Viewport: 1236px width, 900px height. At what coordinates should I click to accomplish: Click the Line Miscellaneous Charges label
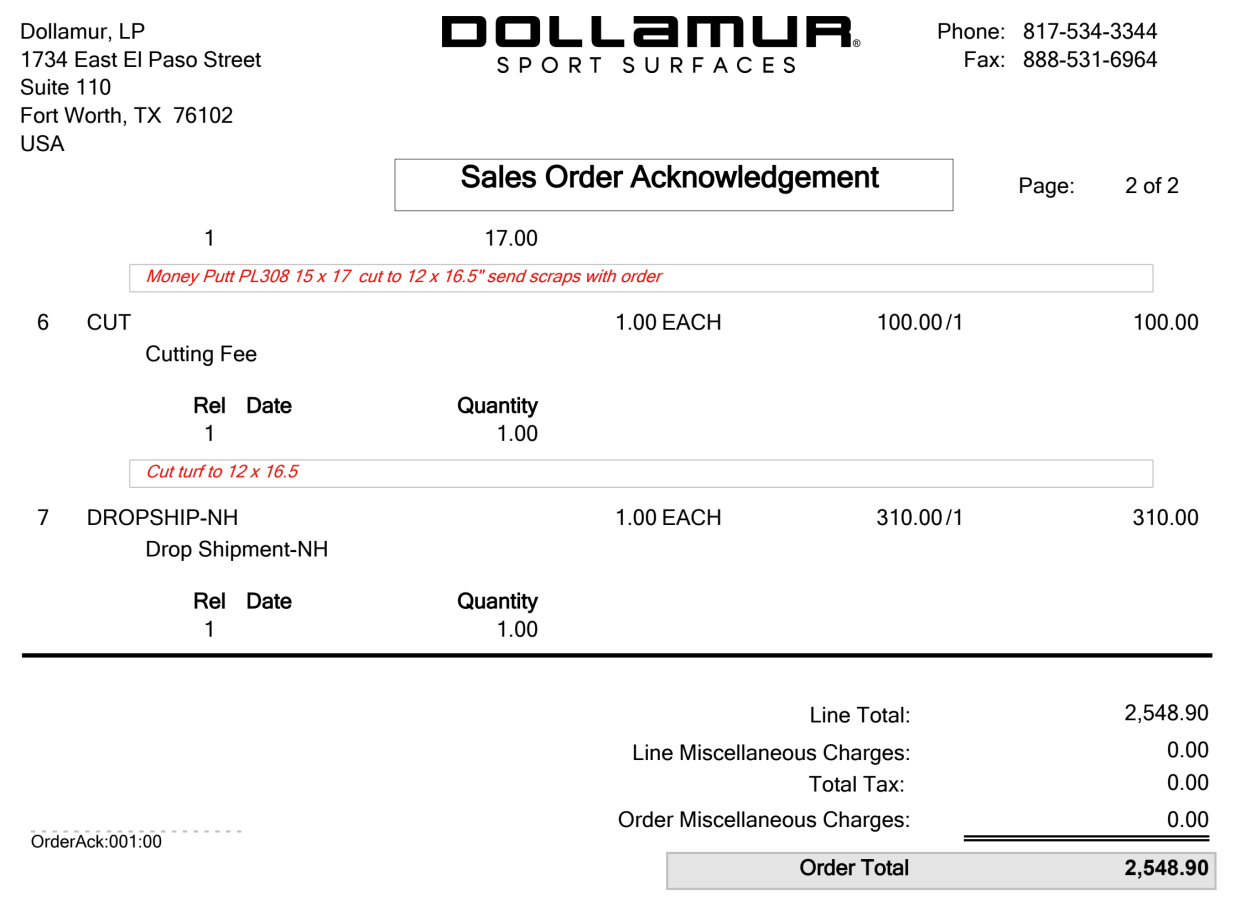(x=771, y=753)
